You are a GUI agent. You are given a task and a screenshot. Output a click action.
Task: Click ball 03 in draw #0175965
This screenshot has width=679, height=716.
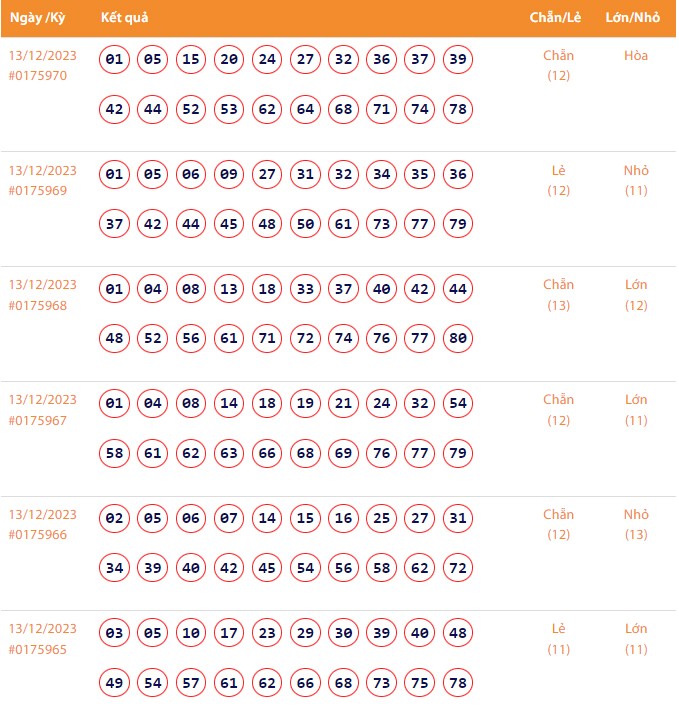tap(115, 633)
